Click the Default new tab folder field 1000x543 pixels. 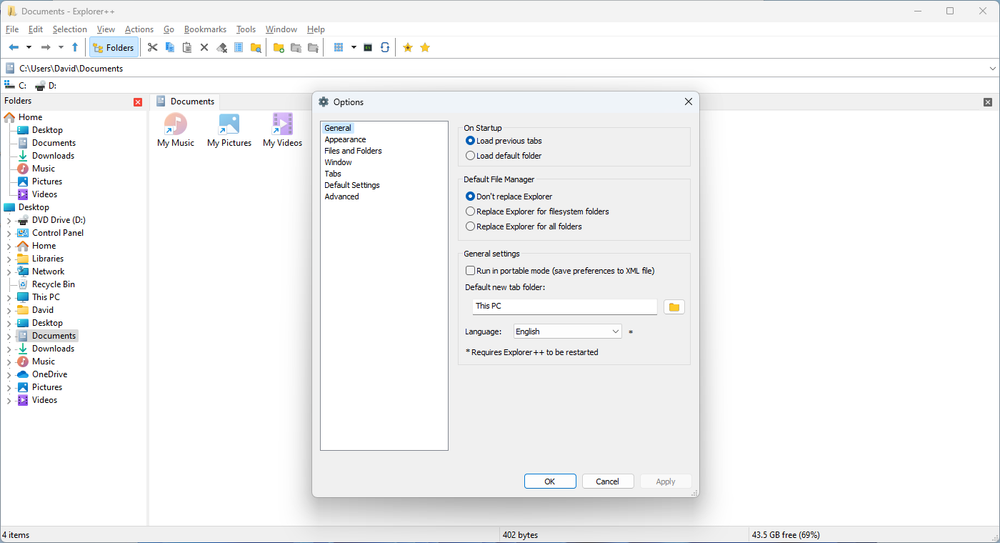tap(564, 306)
